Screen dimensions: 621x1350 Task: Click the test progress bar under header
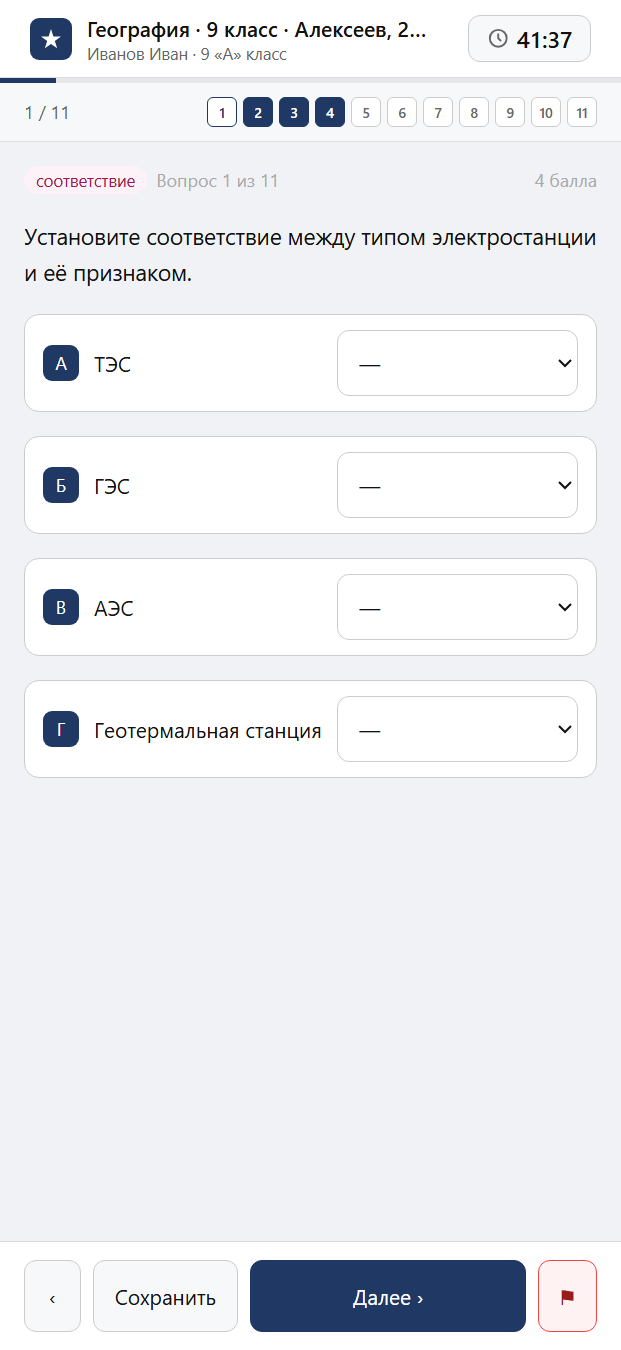point(310,79)
